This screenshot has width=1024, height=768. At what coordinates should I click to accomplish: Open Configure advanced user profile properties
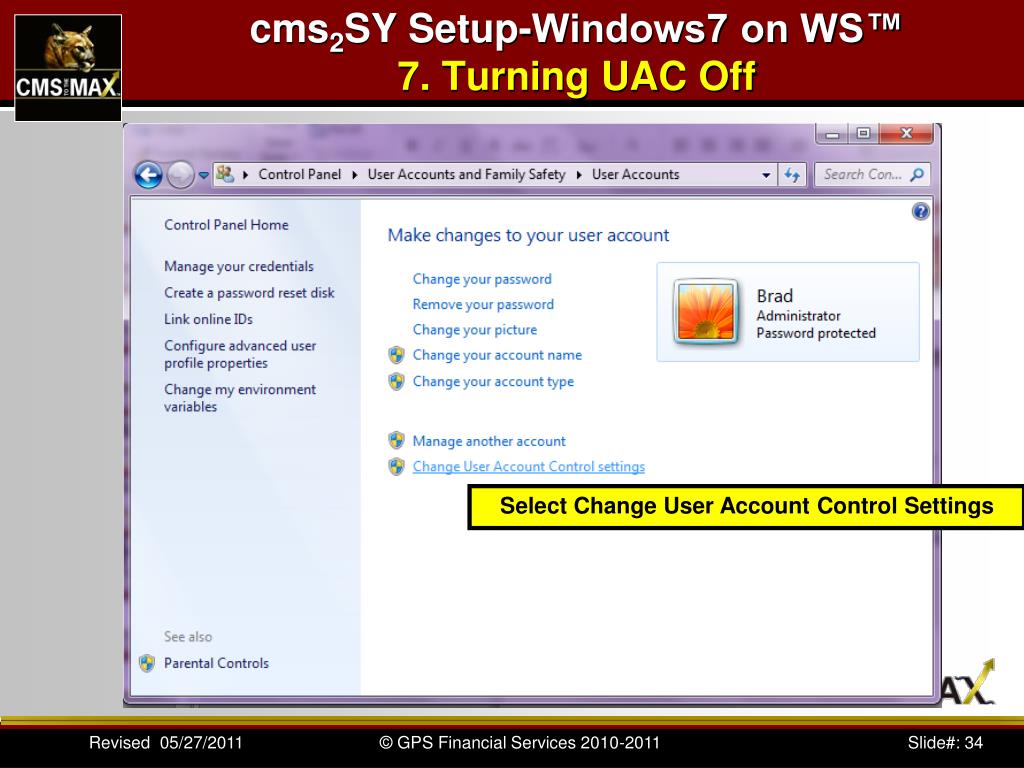(x=240, y=354)
